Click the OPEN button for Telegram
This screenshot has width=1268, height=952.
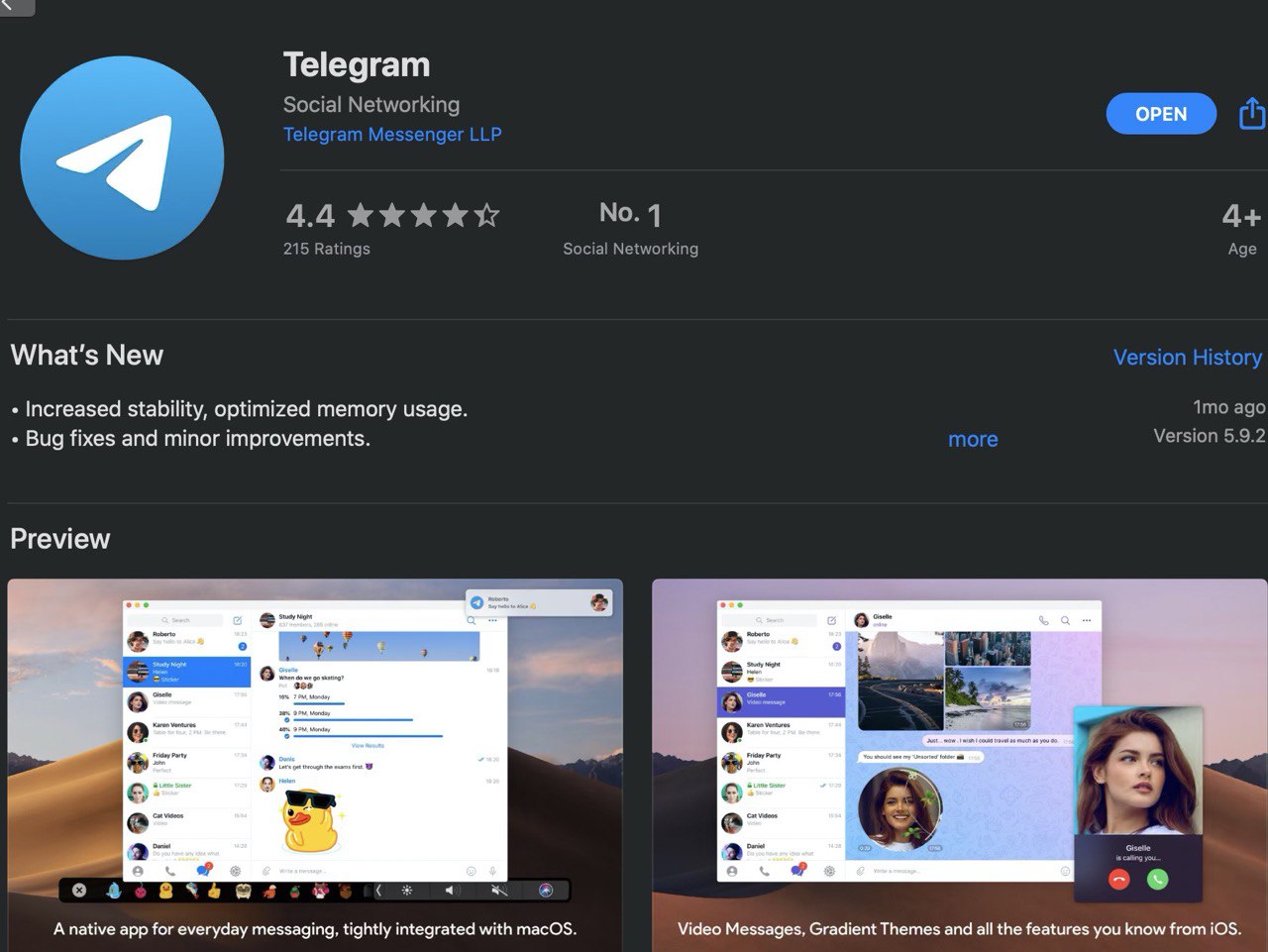point(1161,114)
